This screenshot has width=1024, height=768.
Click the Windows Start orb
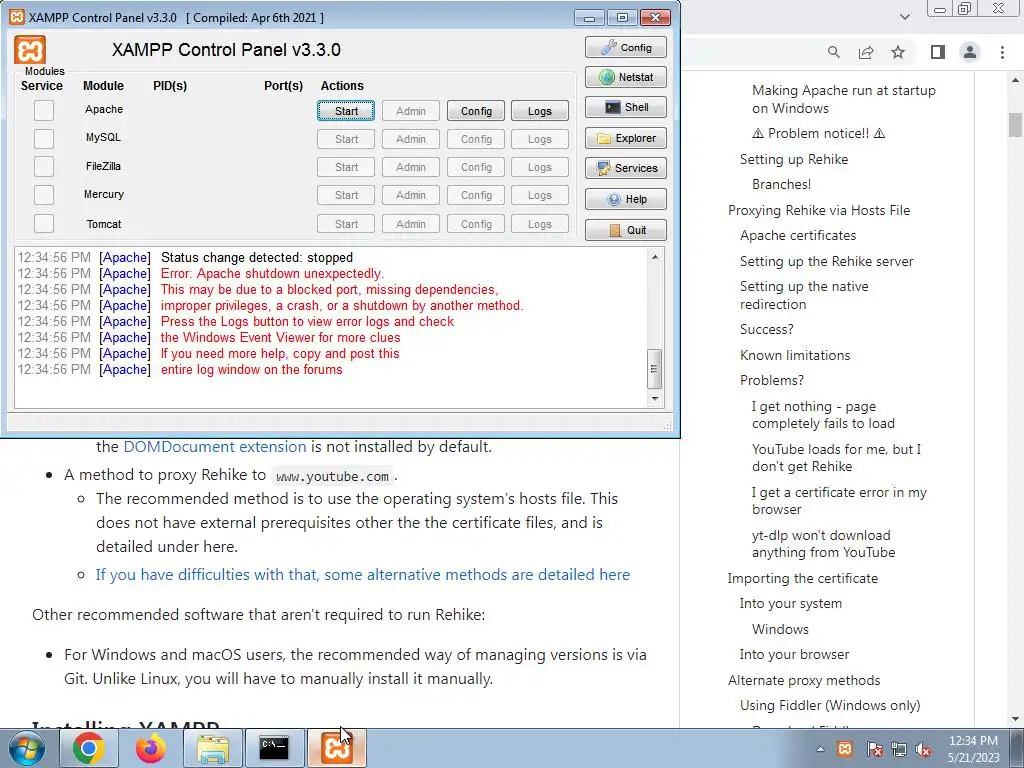[26, 748]
